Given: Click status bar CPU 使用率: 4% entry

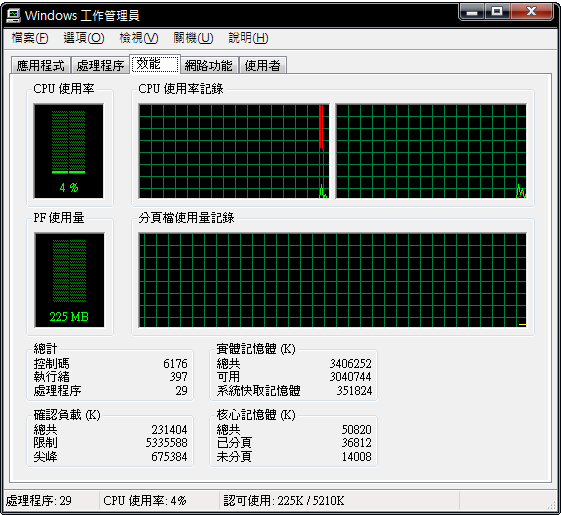Looking at the screenshot, I should 145,500.
